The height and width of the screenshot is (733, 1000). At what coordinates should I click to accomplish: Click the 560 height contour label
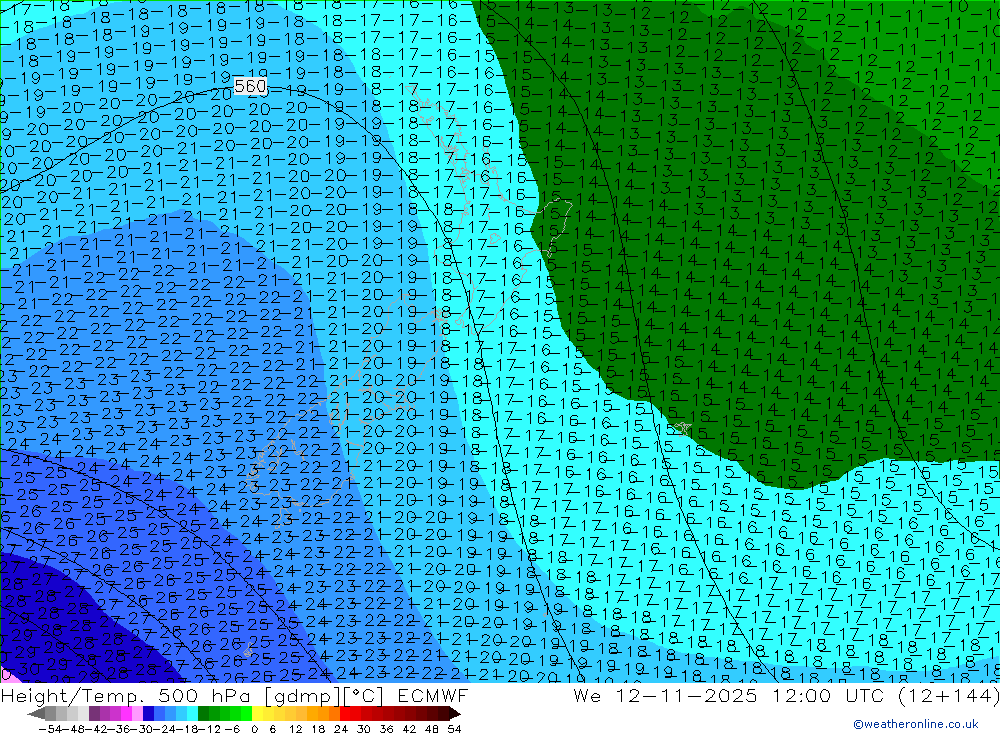click(x=250, y=87)
